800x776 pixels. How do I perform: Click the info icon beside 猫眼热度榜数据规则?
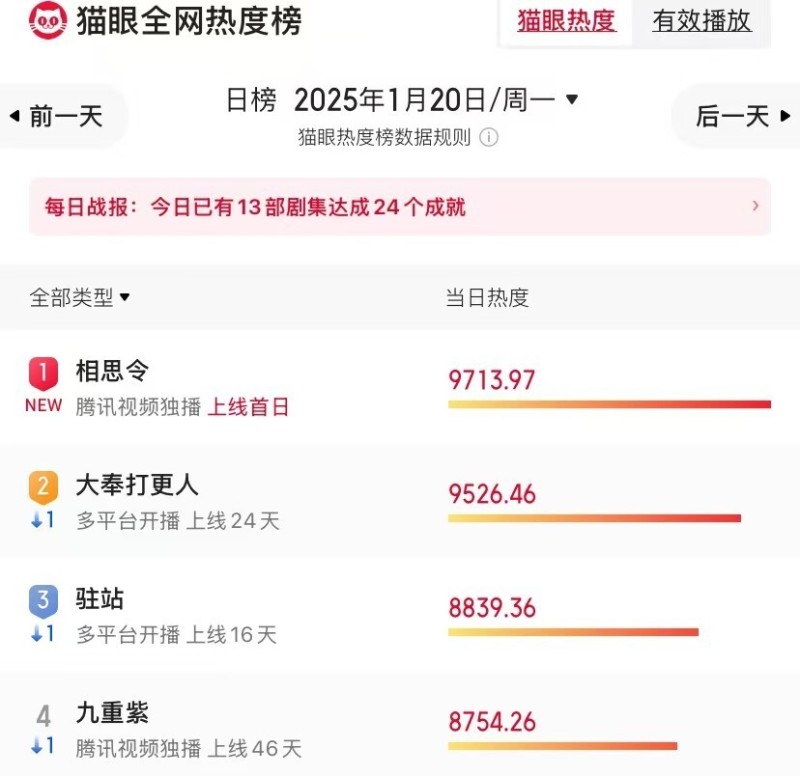click(489, 138)
